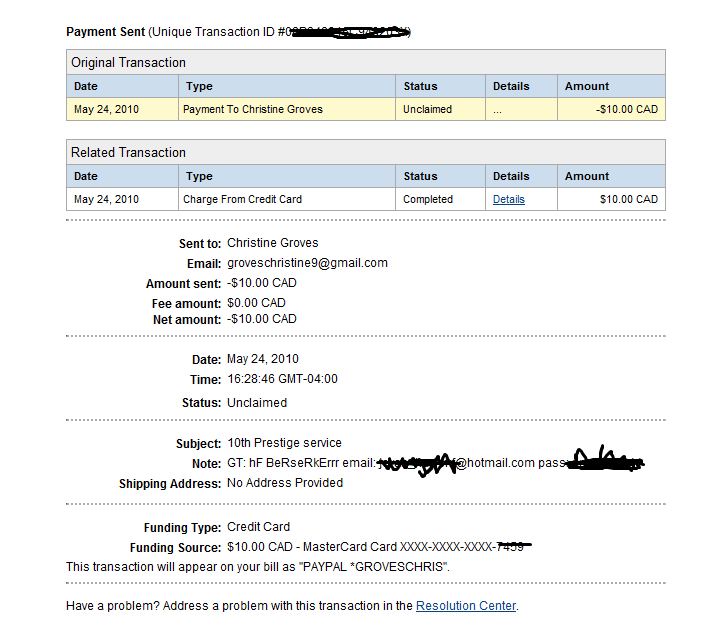The height and width of the screenshot is (617, 722).
Task: Click the MasterCard funding source text
Action: pyautogui.click(x=375, y=547)
